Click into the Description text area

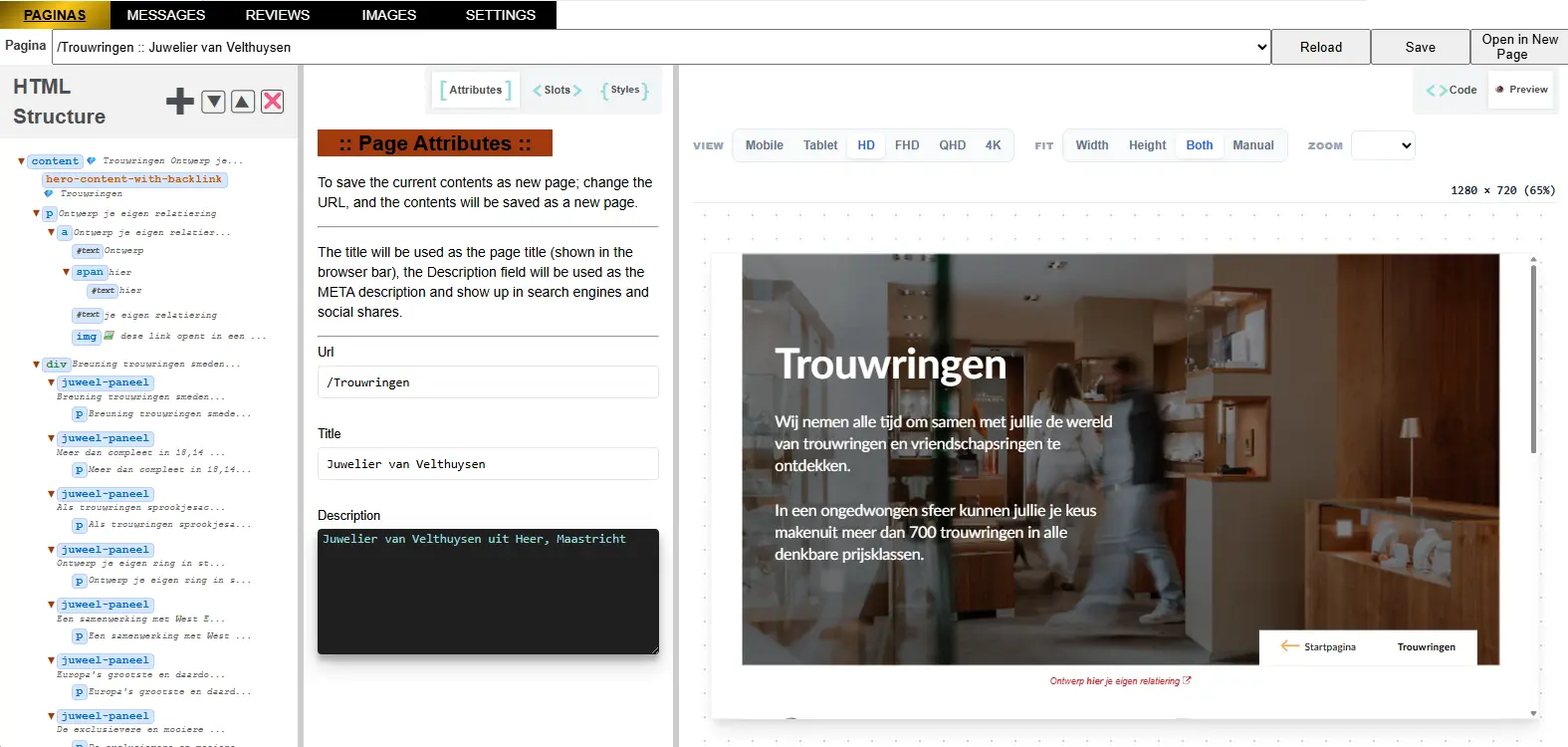coord(488,592)
